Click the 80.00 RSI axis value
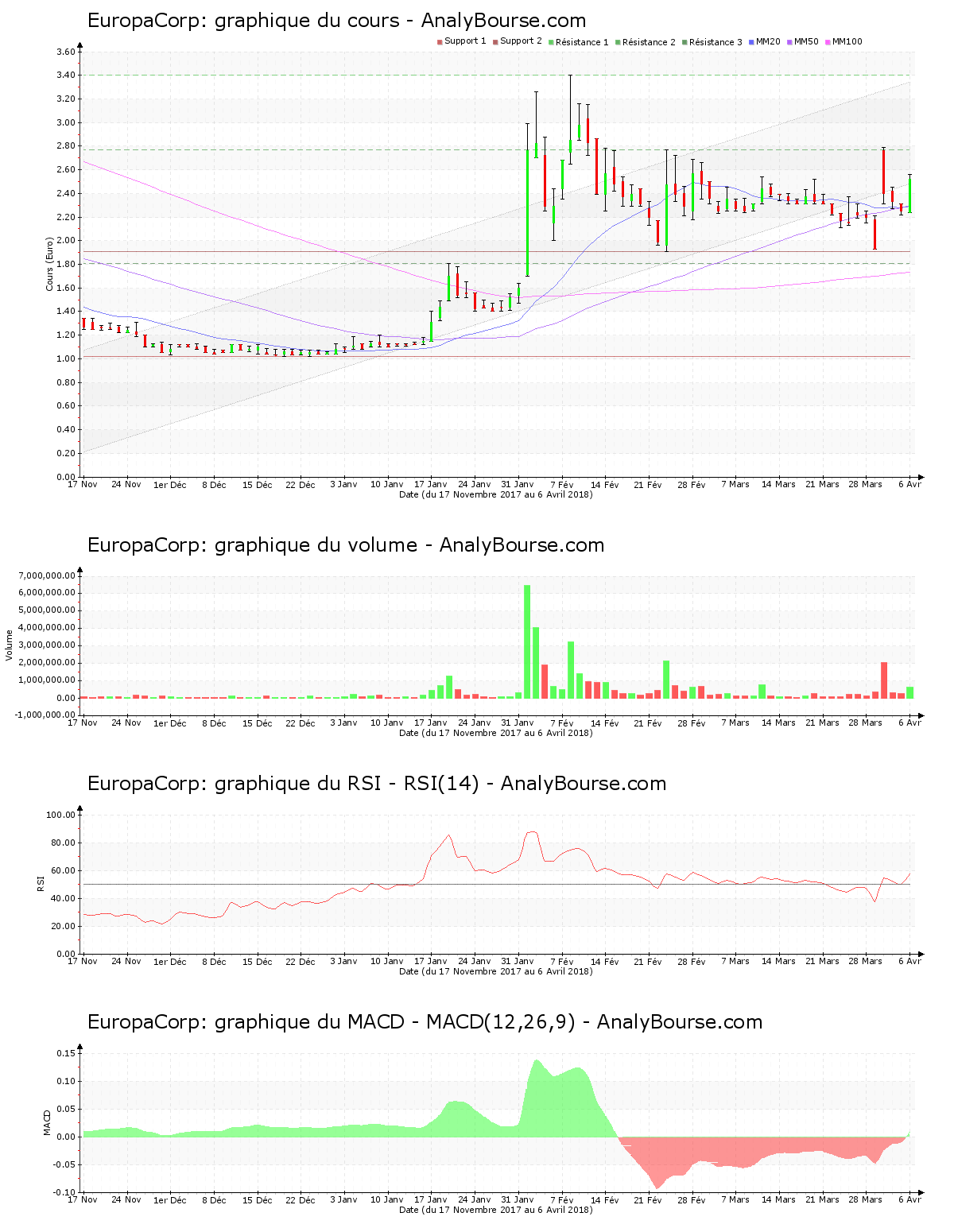The image size is (954, 1232). tap(64, 843)
